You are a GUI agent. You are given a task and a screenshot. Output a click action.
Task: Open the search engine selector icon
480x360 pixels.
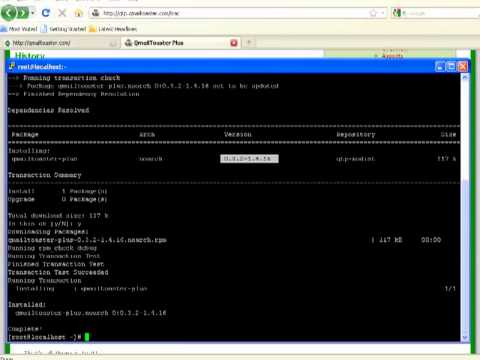tap(397, 13)
